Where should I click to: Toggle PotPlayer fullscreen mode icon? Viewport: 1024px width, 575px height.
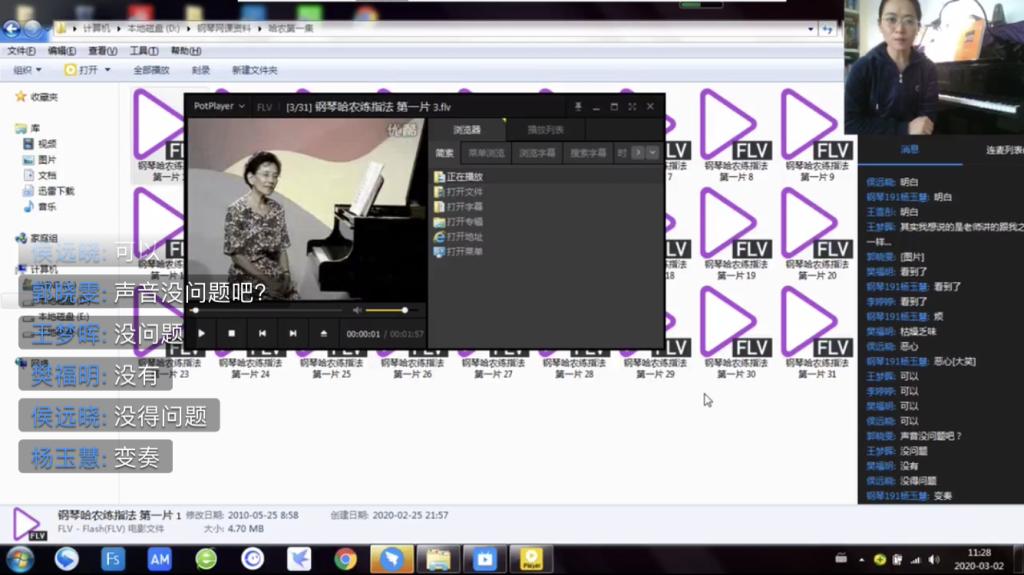click(632, 106)
